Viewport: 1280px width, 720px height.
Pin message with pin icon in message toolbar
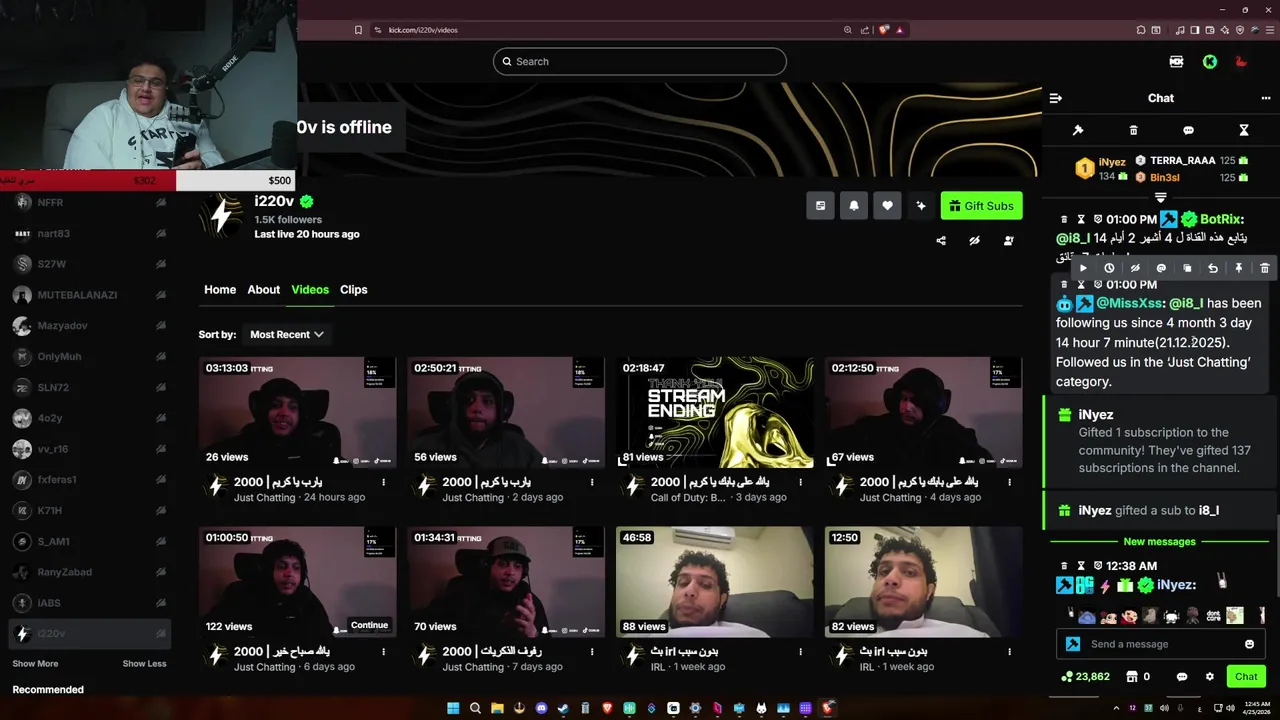click(1239, 268)
